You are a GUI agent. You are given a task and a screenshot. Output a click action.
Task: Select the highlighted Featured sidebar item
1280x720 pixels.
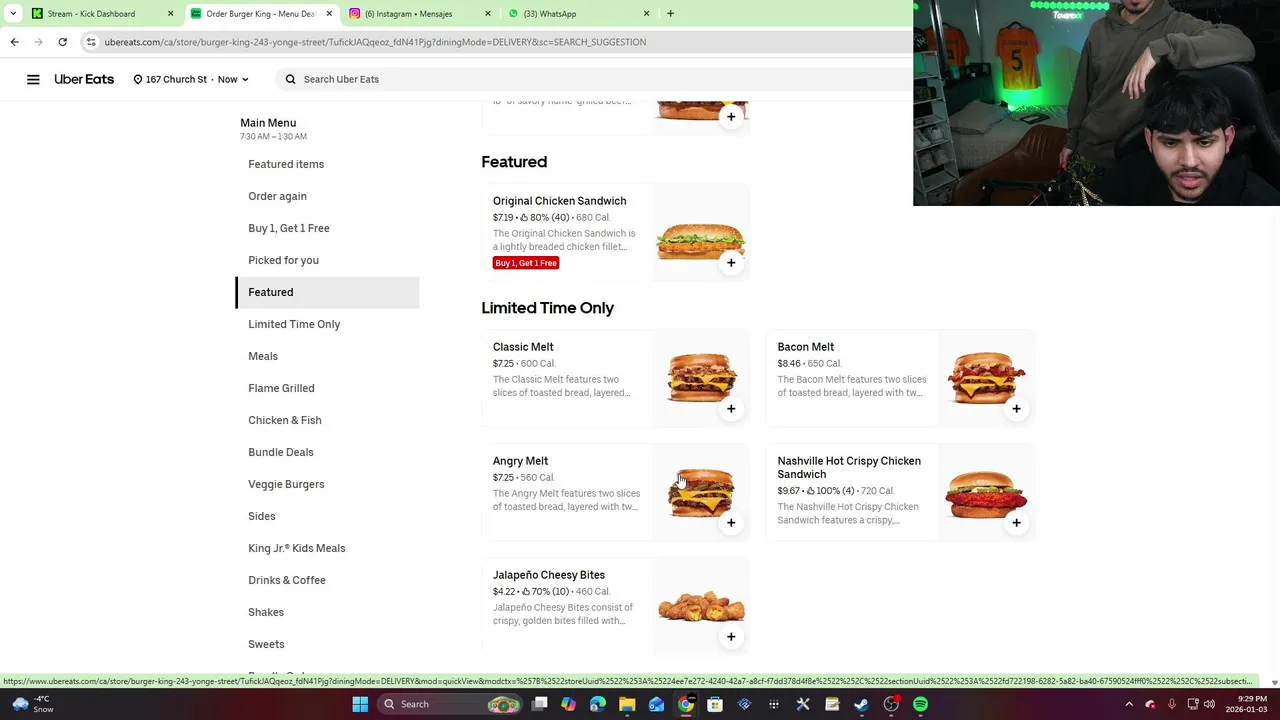327,292
